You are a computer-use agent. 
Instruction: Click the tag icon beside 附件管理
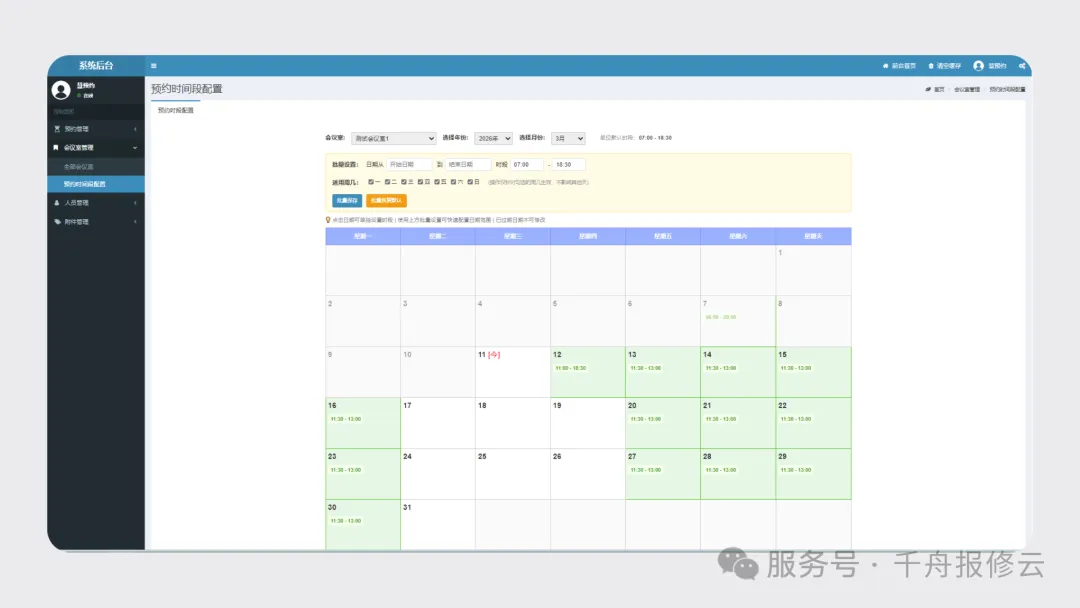tap(57, 221)
